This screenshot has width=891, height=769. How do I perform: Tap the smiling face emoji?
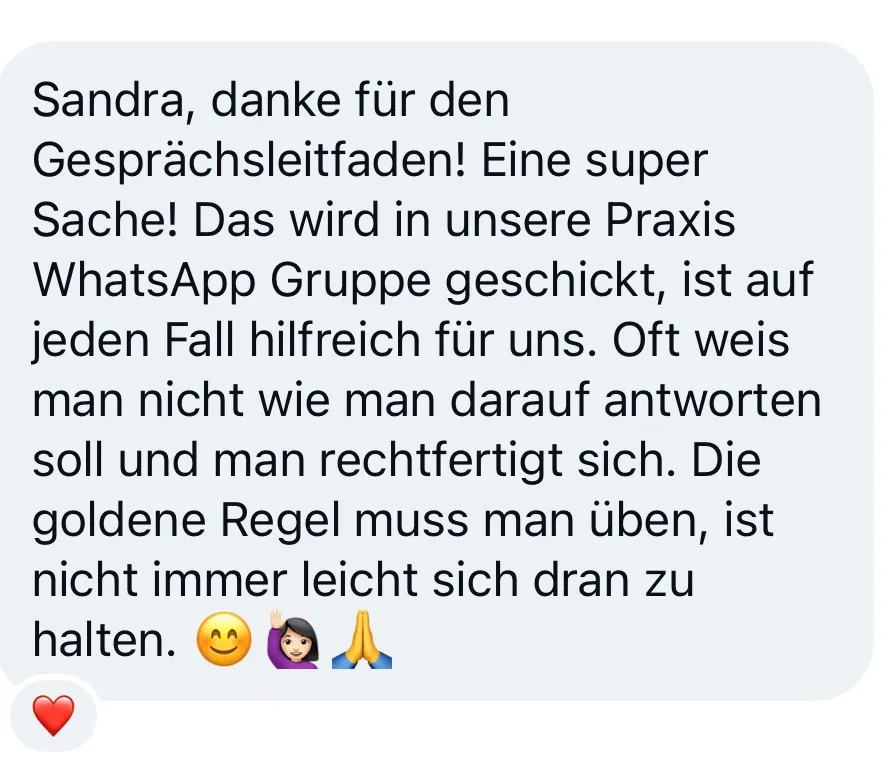click(x=224, y=639)
